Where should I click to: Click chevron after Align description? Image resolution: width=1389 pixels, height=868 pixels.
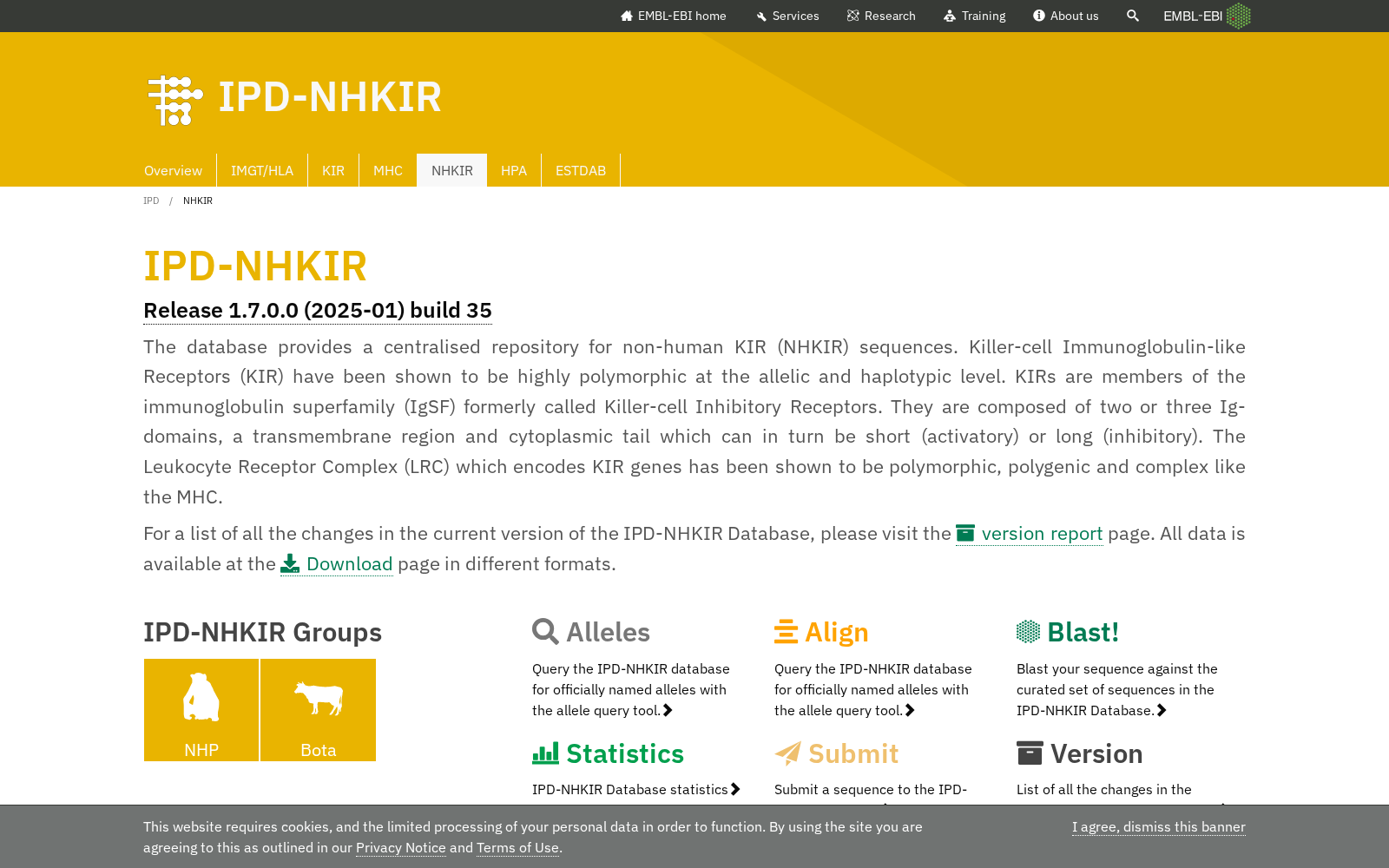point(910,710)
